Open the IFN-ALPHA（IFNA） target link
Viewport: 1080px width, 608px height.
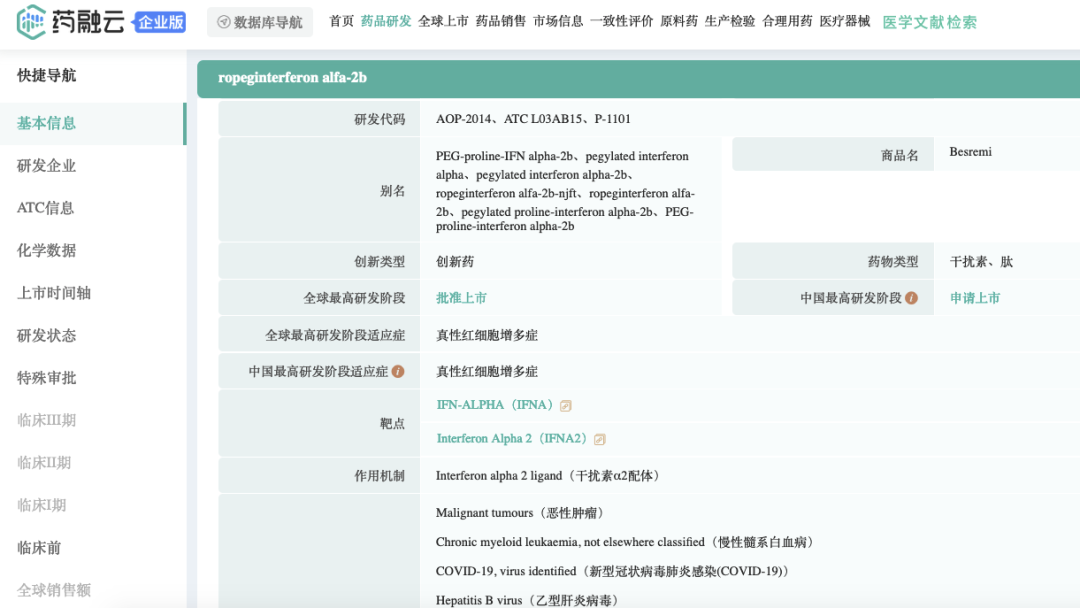click(494, 405)
